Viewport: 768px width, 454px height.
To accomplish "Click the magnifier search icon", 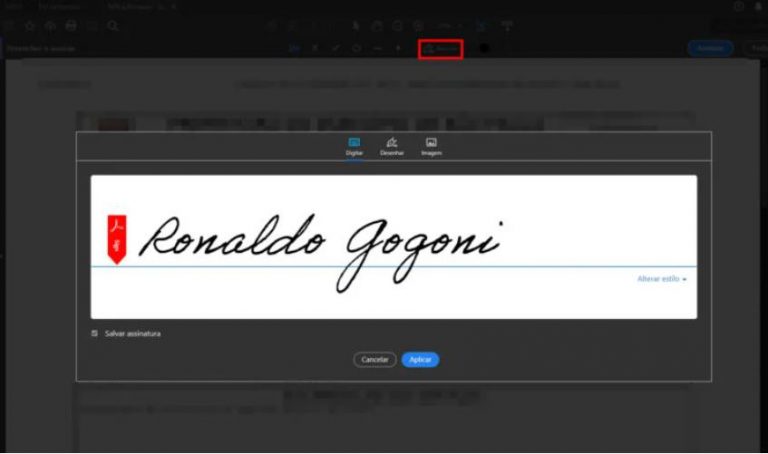I will click(113, 25).
